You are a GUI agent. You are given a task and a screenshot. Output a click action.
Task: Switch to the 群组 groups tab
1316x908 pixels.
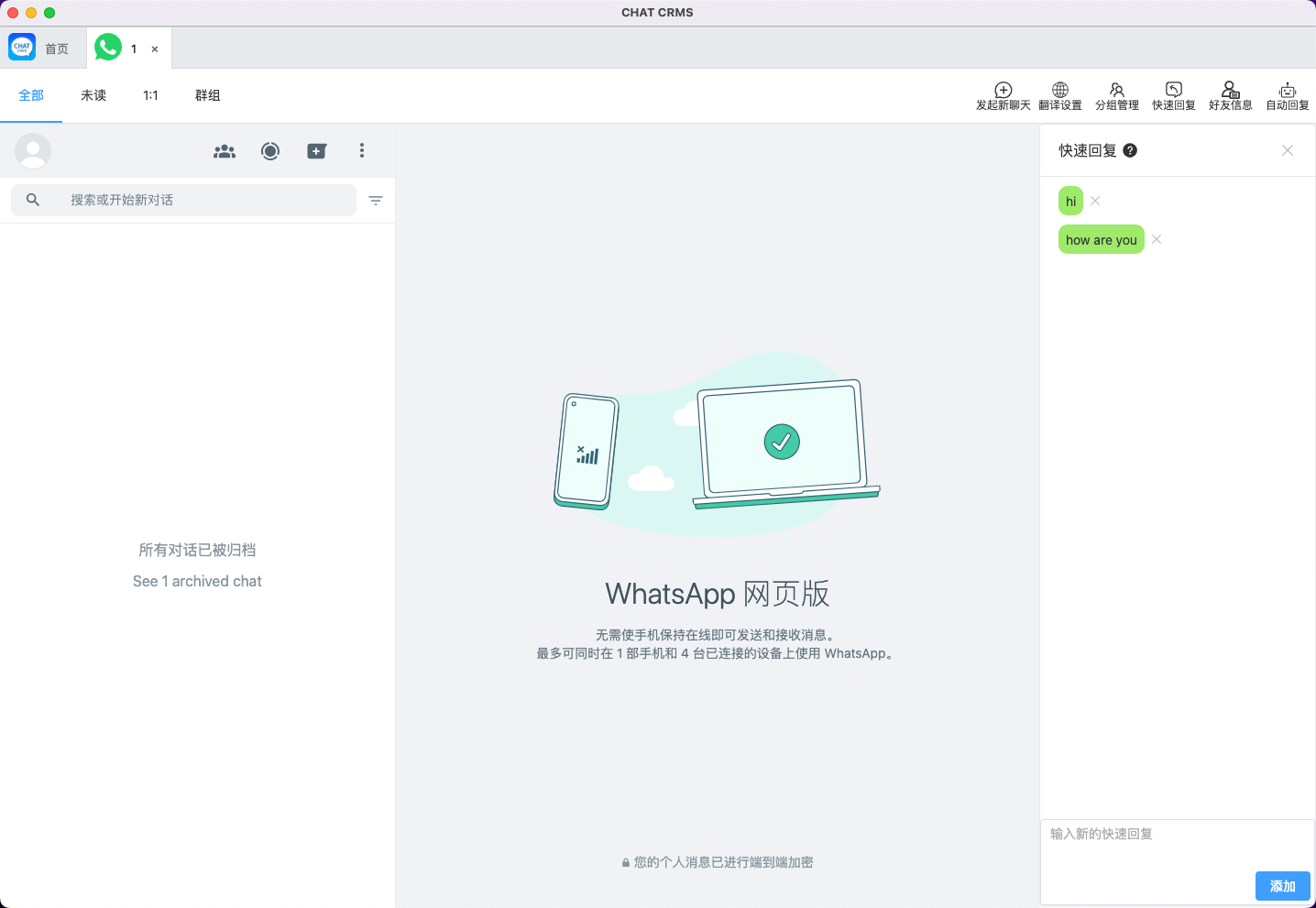[207, 95]
